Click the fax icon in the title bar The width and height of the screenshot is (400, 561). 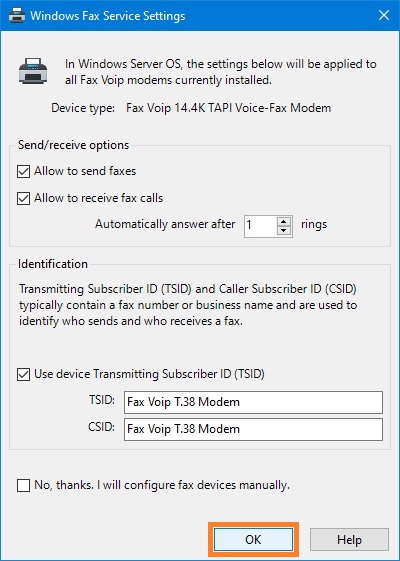(16, 15)
